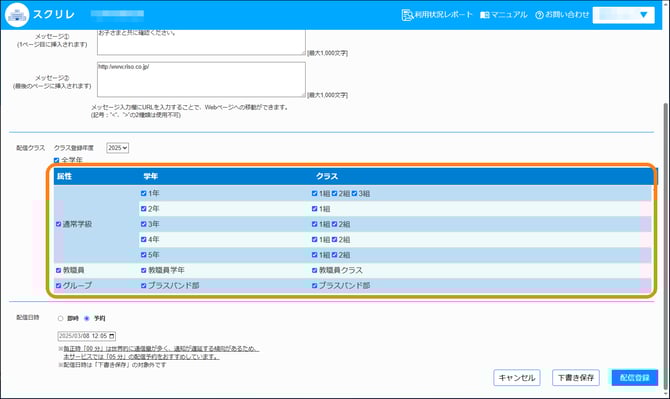Toggle the 教職員 attribute checkbox
670x399 pixels.
(59, 270)
